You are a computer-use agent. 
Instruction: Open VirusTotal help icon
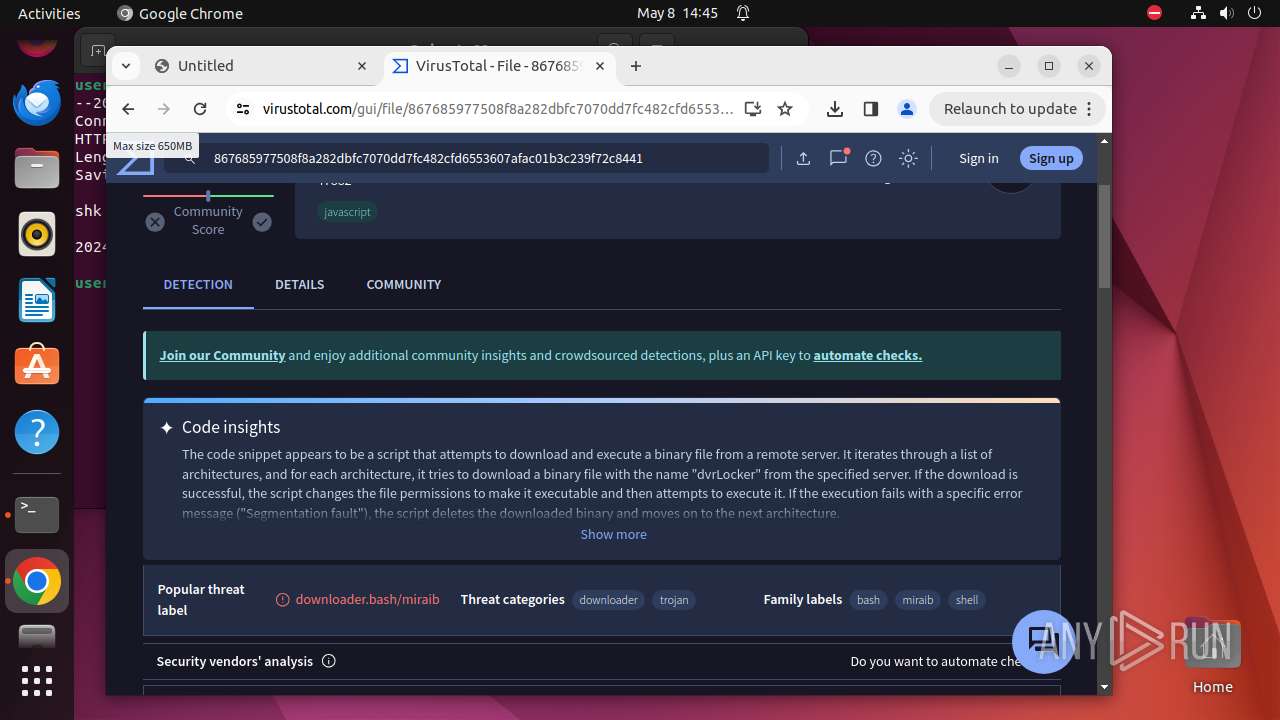point(873,158)
